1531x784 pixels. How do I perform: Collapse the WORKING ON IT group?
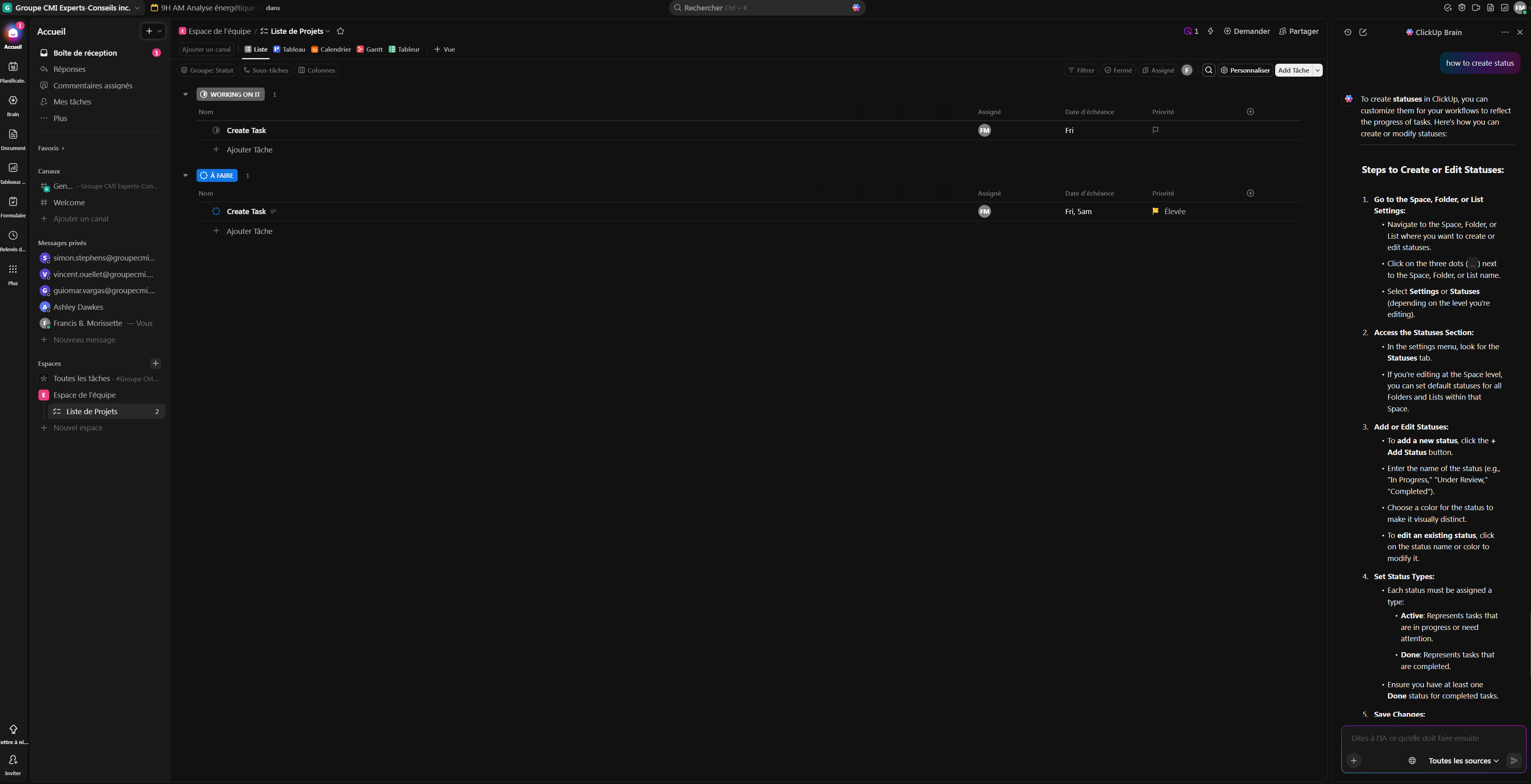pyautogui.click(x=186, y=94)
